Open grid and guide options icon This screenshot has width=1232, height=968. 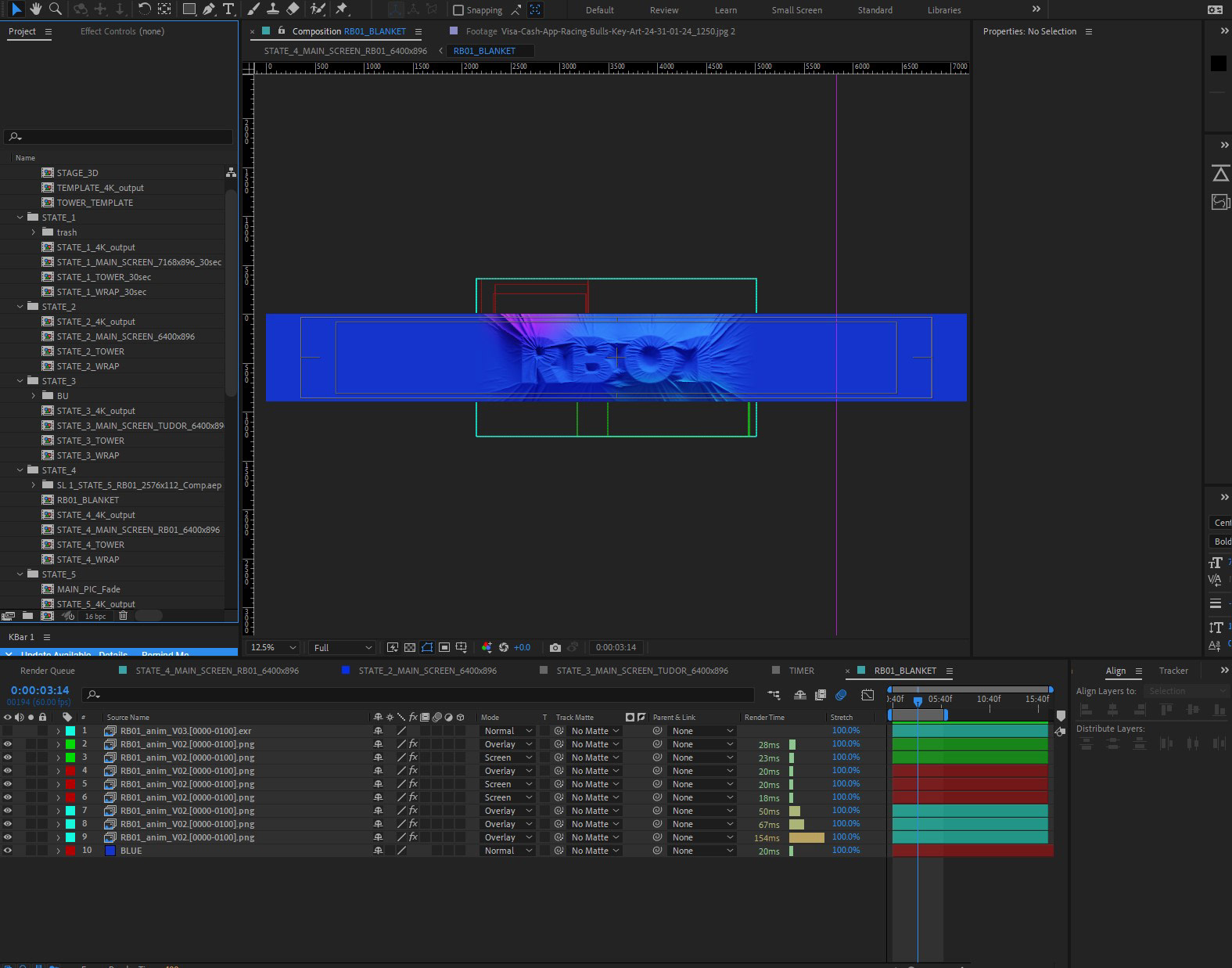pyautogui.click(x=462, y=647)
